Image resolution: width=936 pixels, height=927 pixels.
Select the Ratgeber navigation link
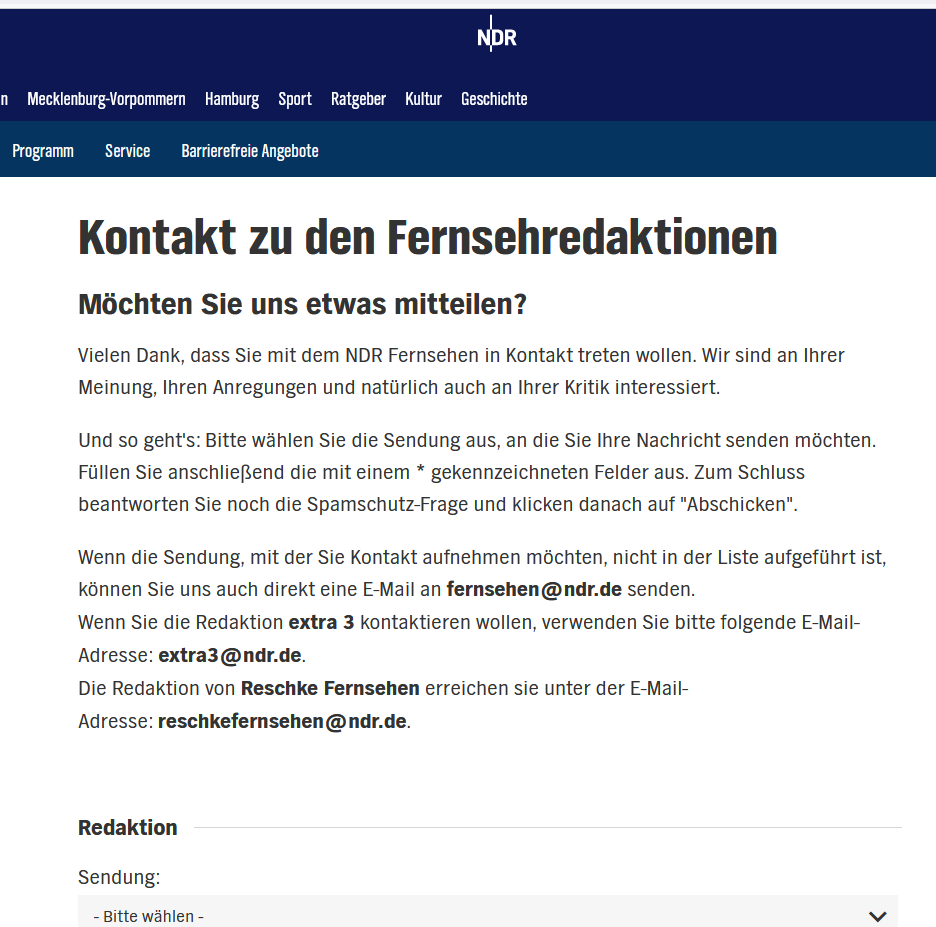[358, 99]
